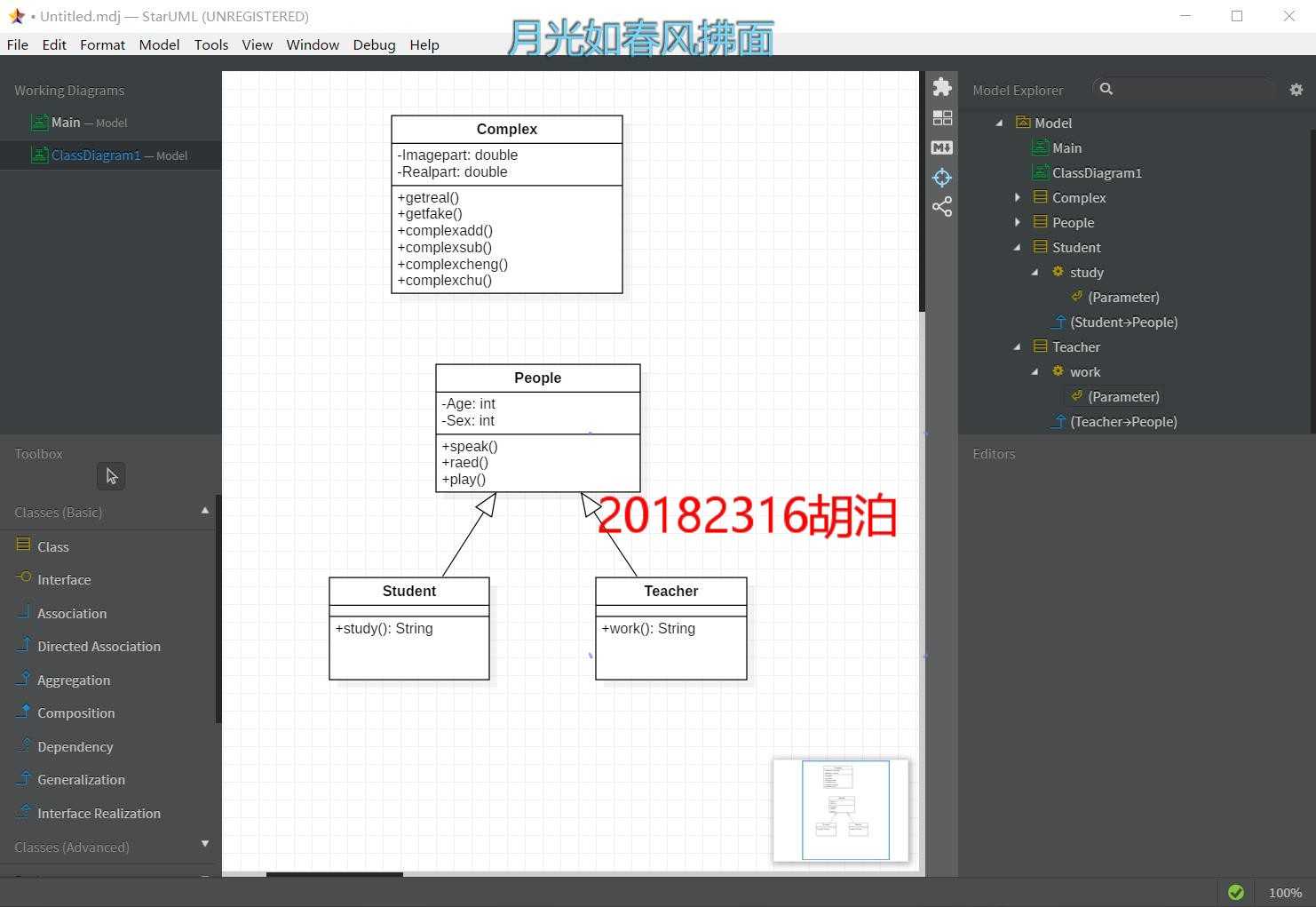The image size is (1316, 907).
Task: Click the work operation gear icon
Action: 1058,371
